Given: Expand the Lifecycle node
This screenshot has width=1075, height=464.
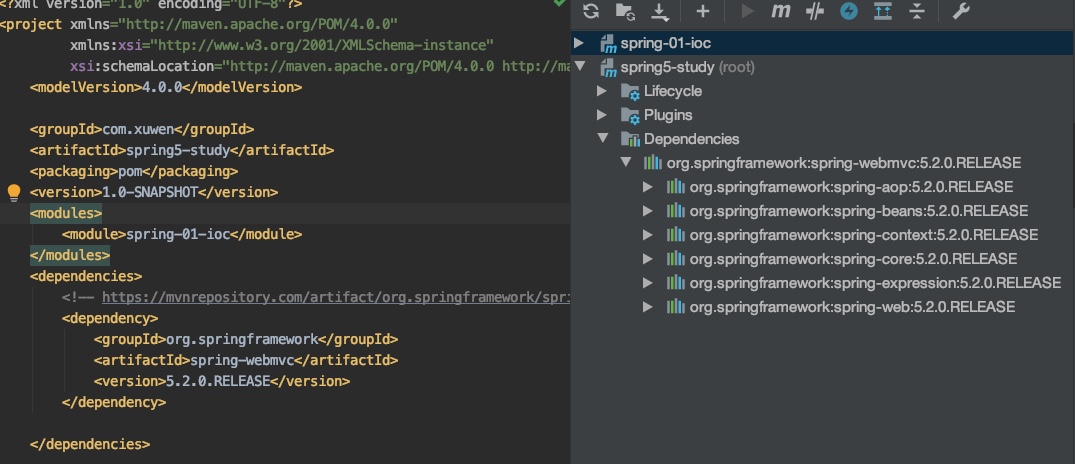Looking at the screenshot, I should point(602,91).
